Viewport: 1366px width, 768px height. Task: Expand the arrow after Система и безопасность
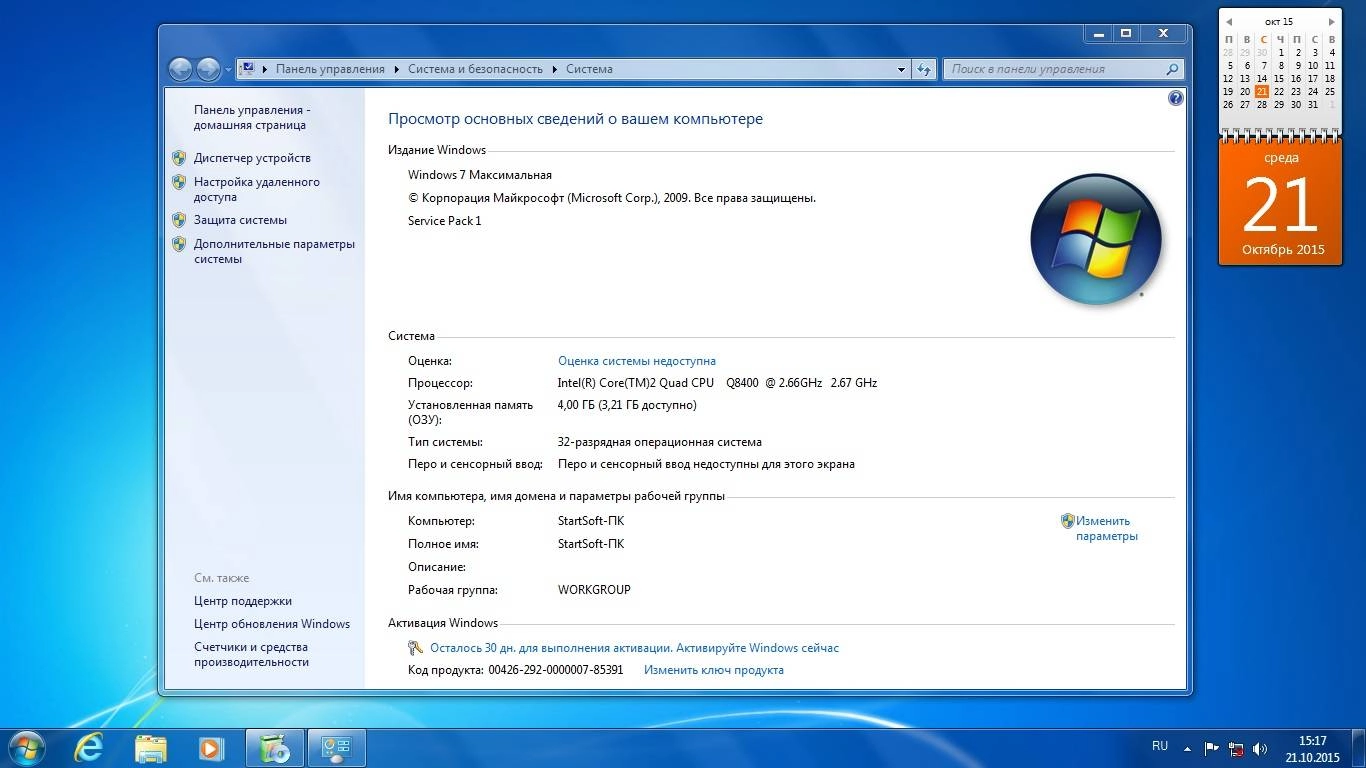(554, 69)
